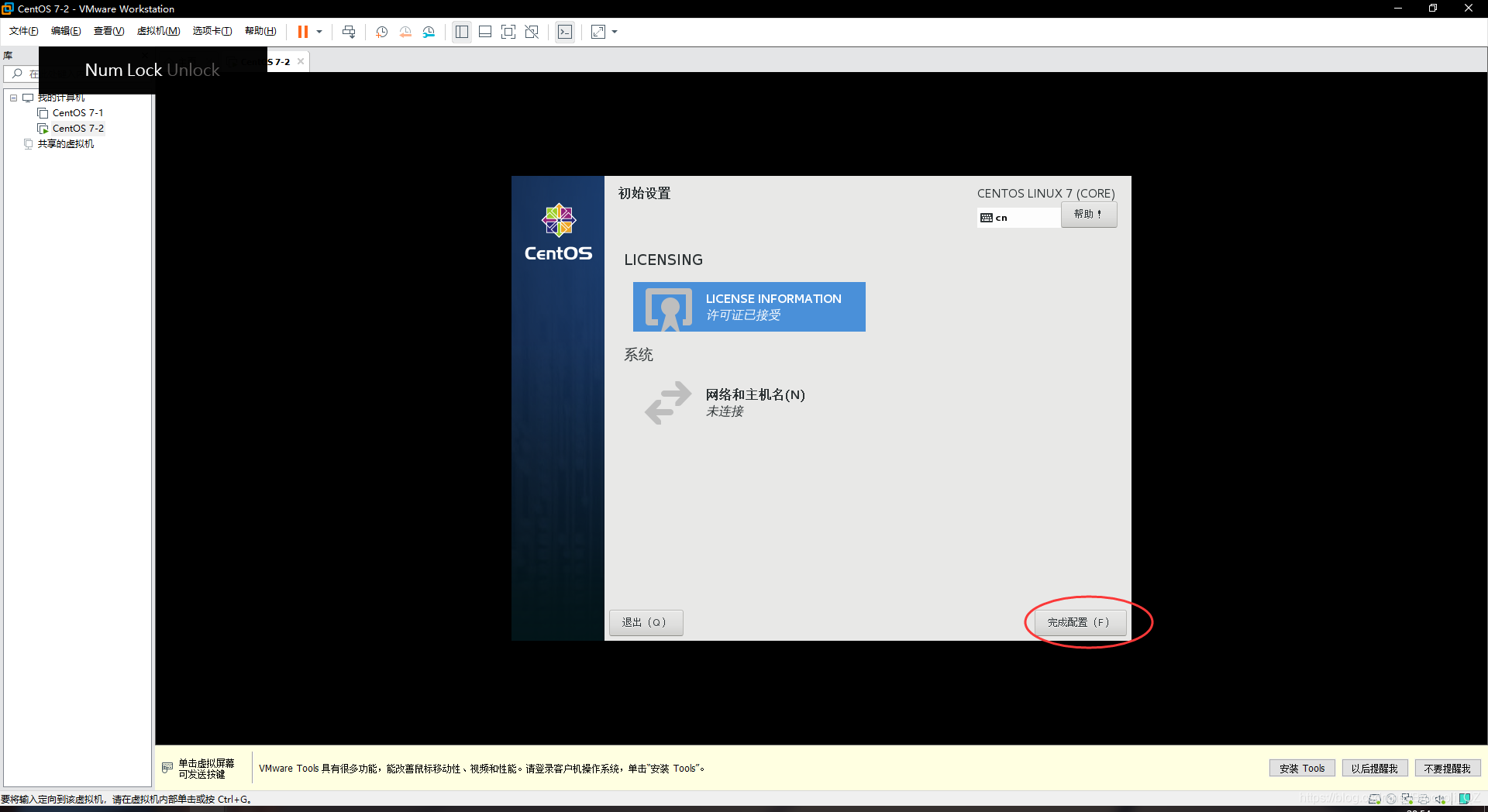The image size is (1488, 812).
Task: Click the network adapter status icon
Action: pyautogui.click(x=1407, y=799)
